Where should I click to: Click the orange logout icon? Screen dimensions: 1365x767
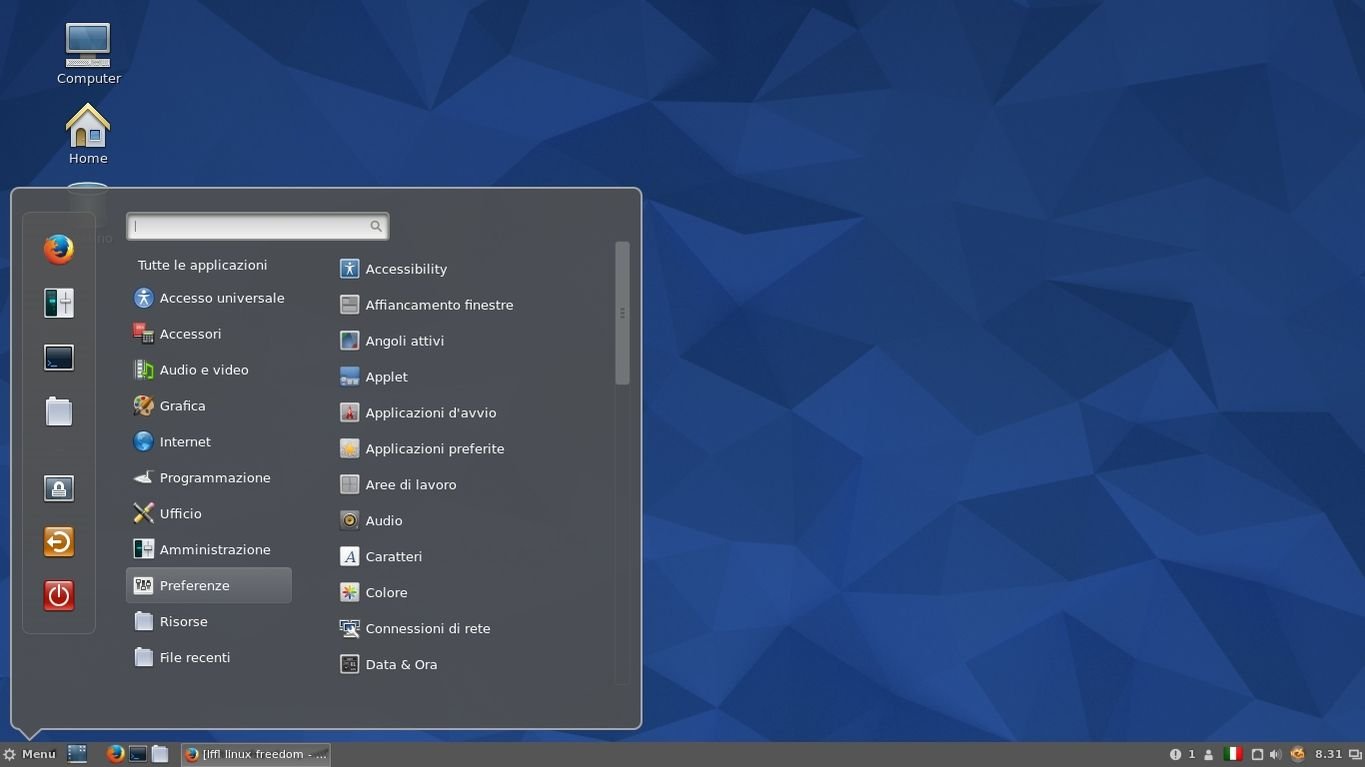point(59,542)
